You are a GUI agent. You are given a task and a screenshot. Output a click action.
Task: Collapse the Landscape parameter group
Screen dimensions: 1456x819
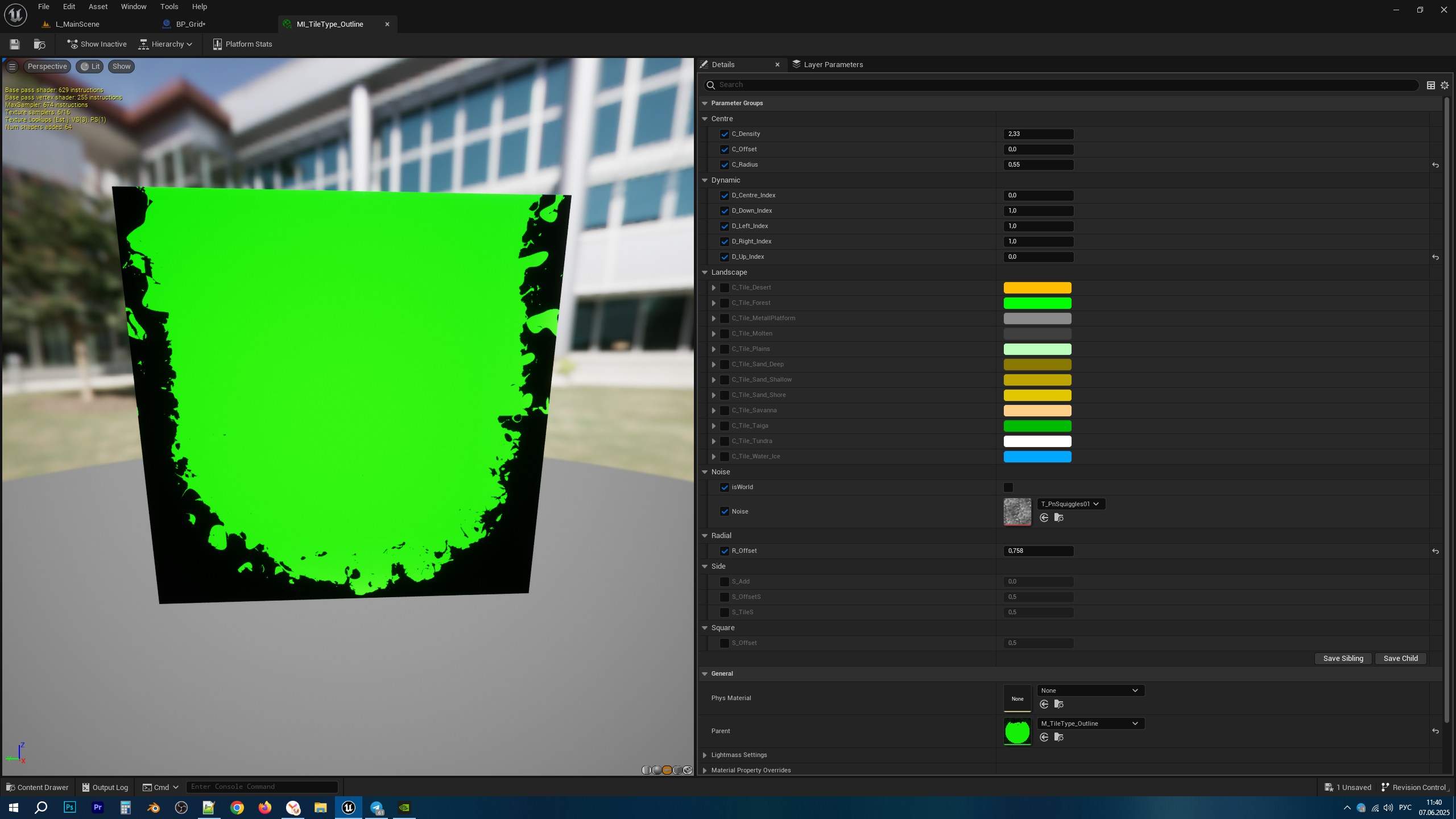click(705, 272)
